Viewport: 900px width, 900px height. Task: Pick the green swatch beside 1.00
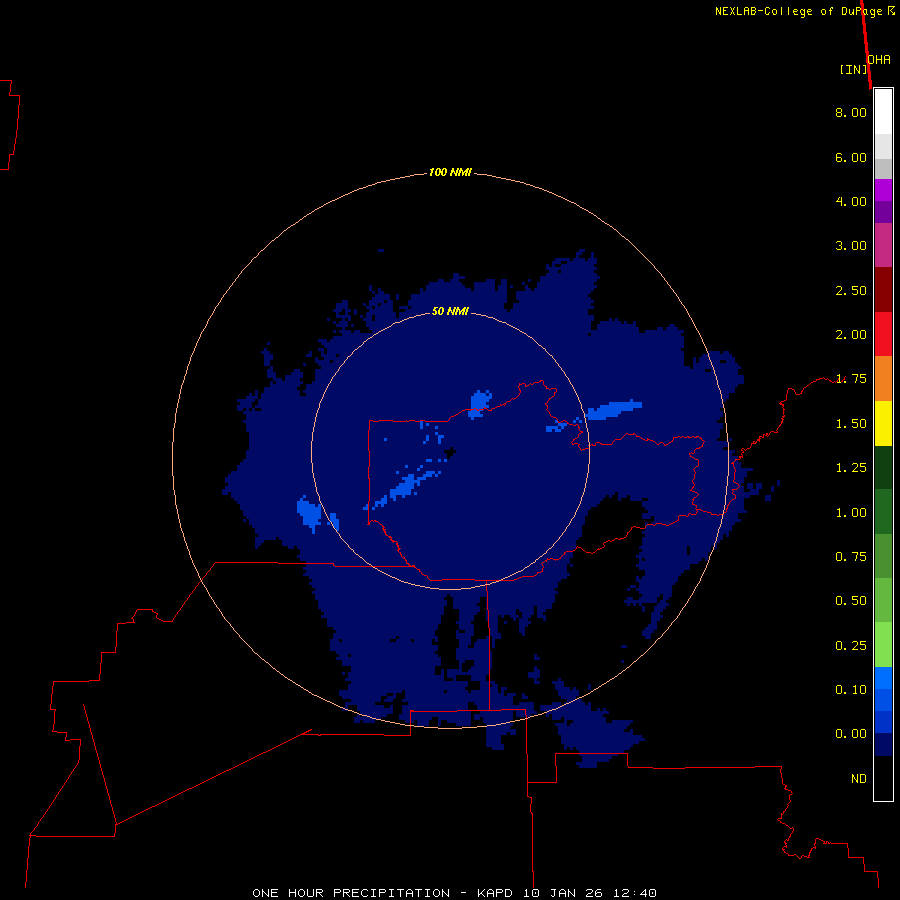click(x=883, y=512)
